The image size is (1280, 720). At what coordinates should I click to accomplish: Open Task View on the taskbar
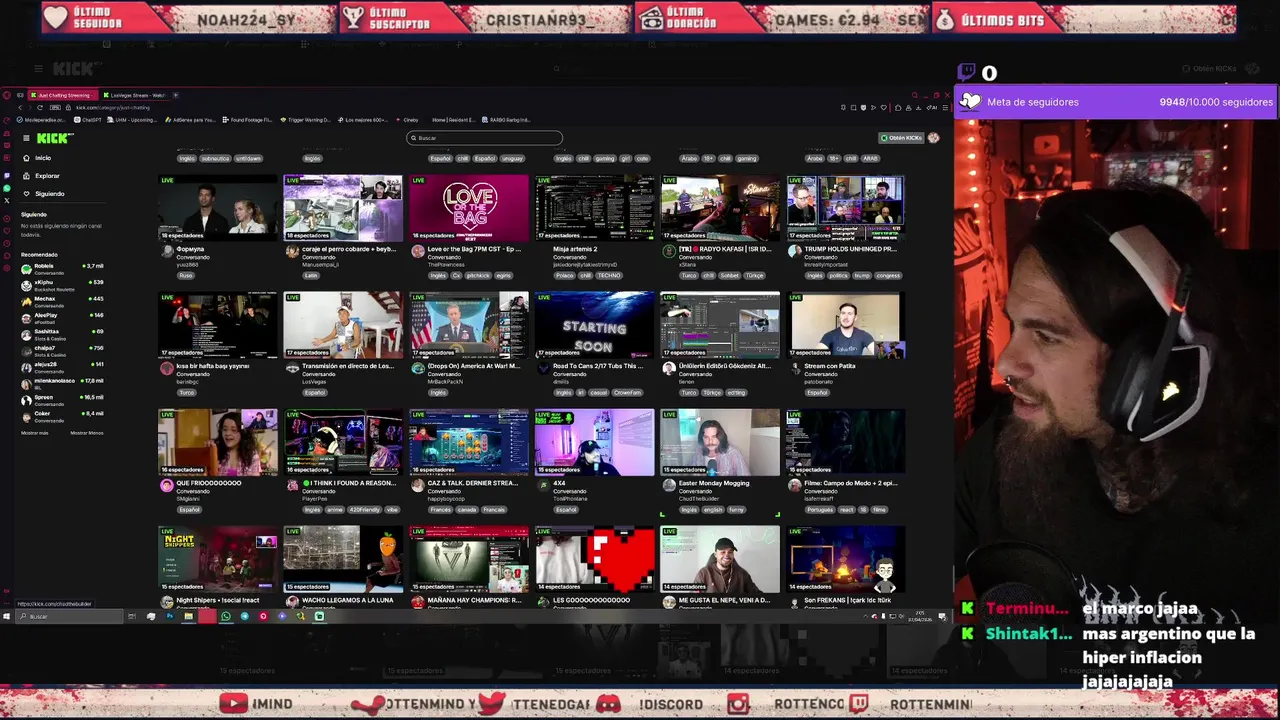132,616
